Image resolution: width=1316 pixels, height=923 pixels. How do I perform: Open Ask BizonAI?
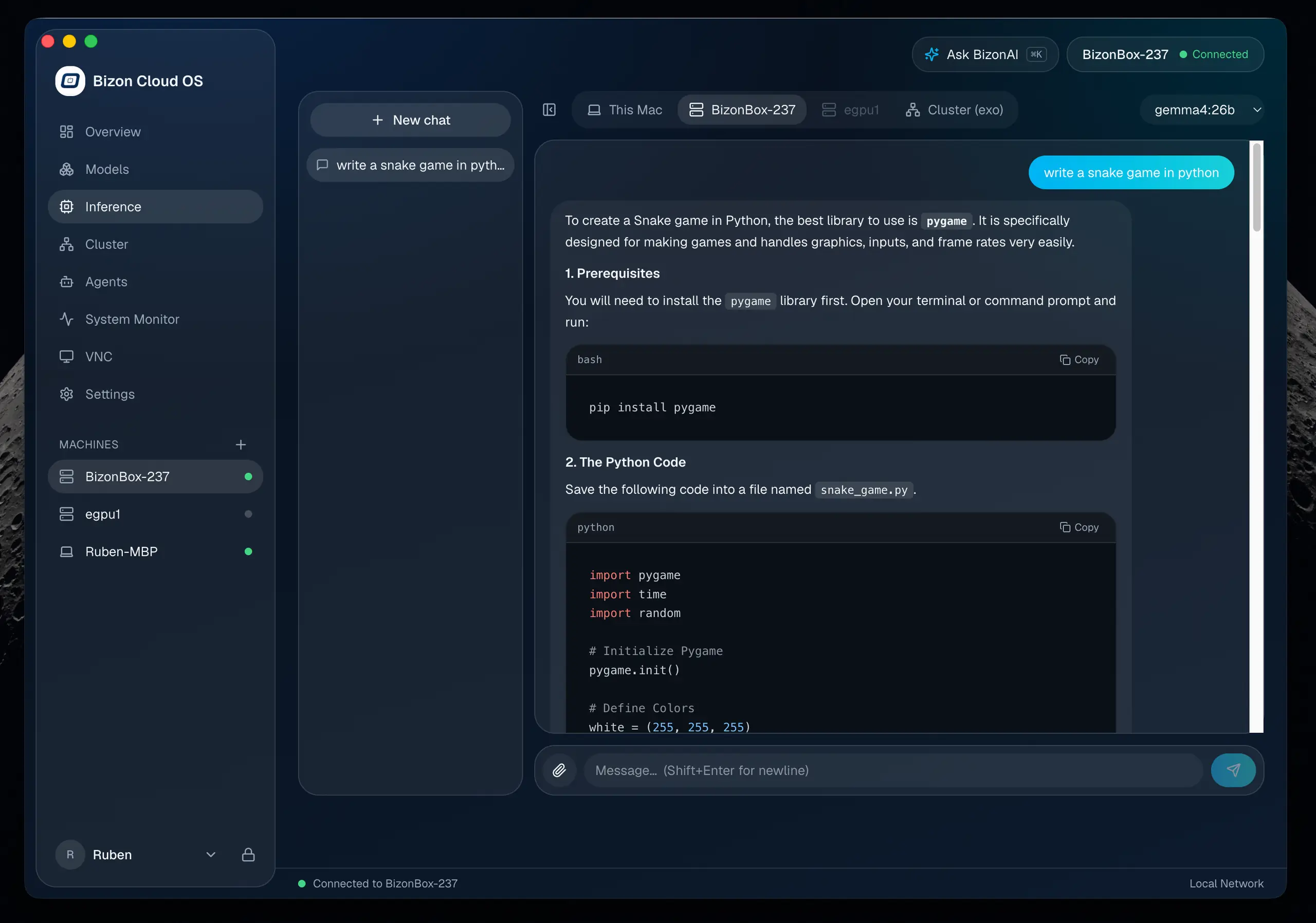[x=985, y=54]
